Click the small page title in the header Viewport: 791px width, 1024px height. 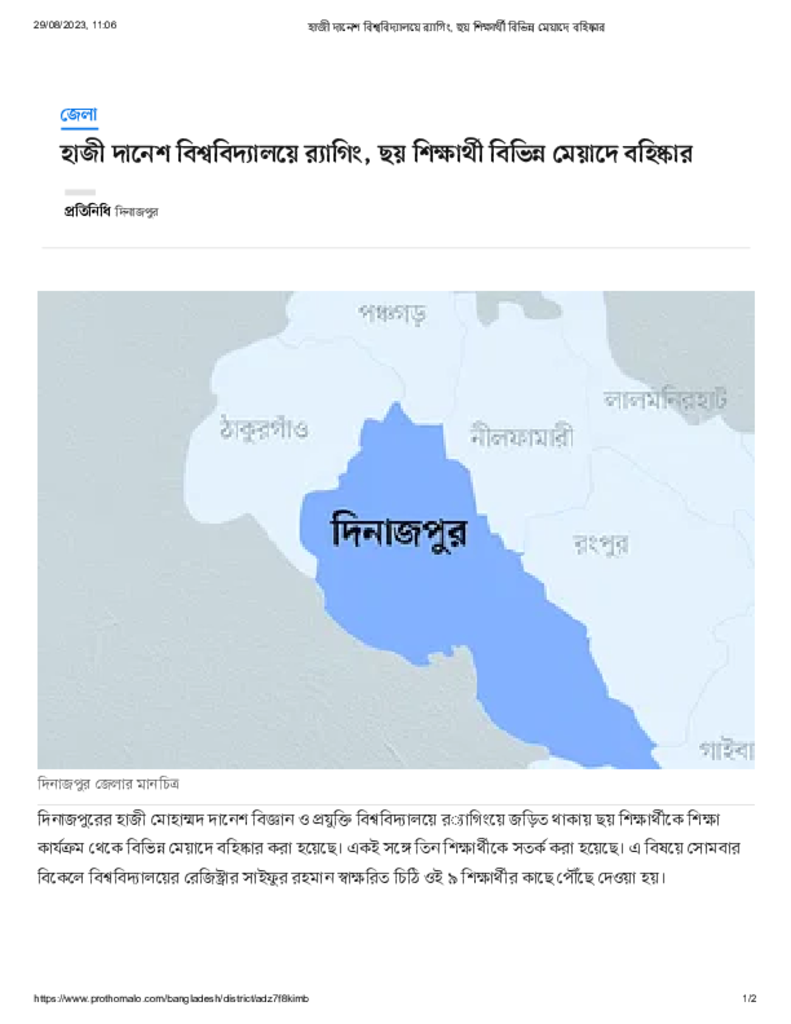456,25
